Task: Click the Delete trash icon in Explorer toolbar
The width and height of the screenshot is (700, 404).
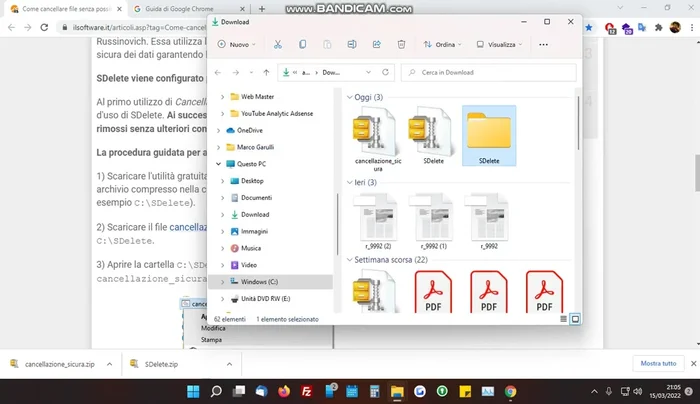Action: point(401,44)
